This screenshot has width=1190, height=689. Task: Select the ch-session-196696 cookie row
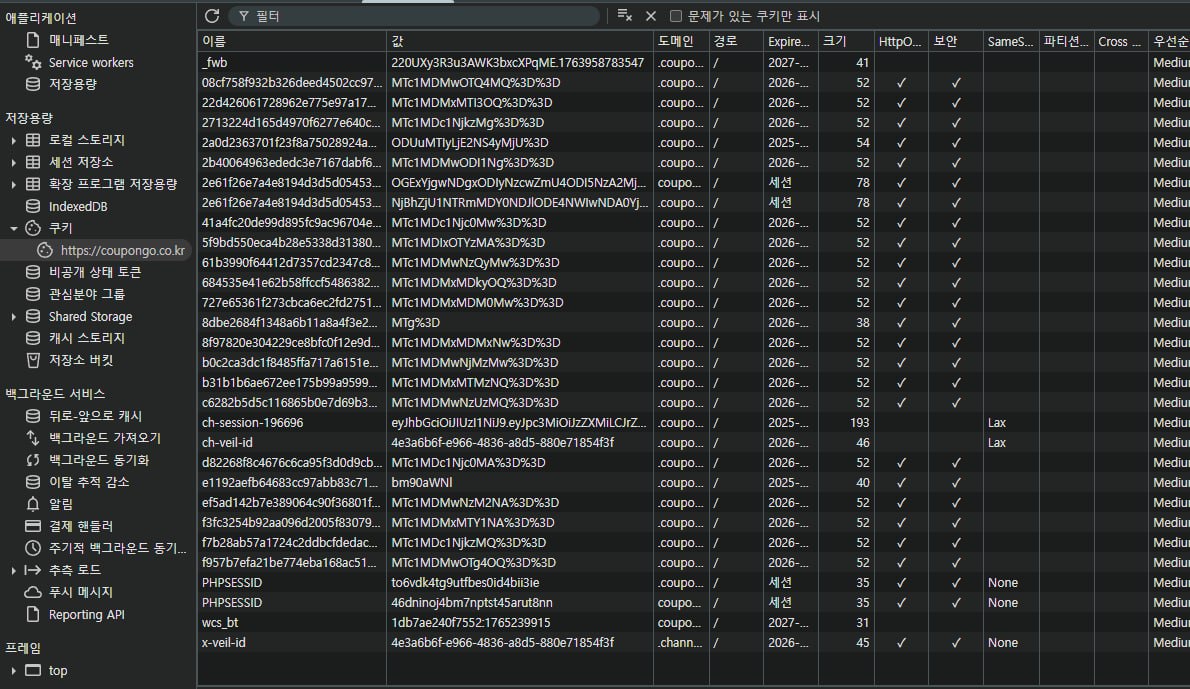pyautogui.click(x=290, y=423)
